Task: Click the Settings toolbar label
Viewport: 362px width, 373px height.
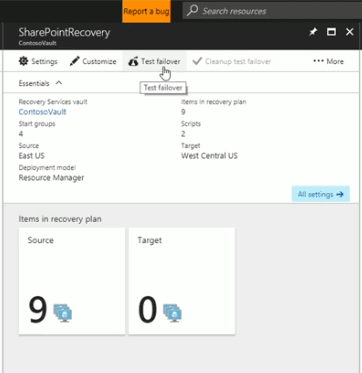Action: click(44, 62)
